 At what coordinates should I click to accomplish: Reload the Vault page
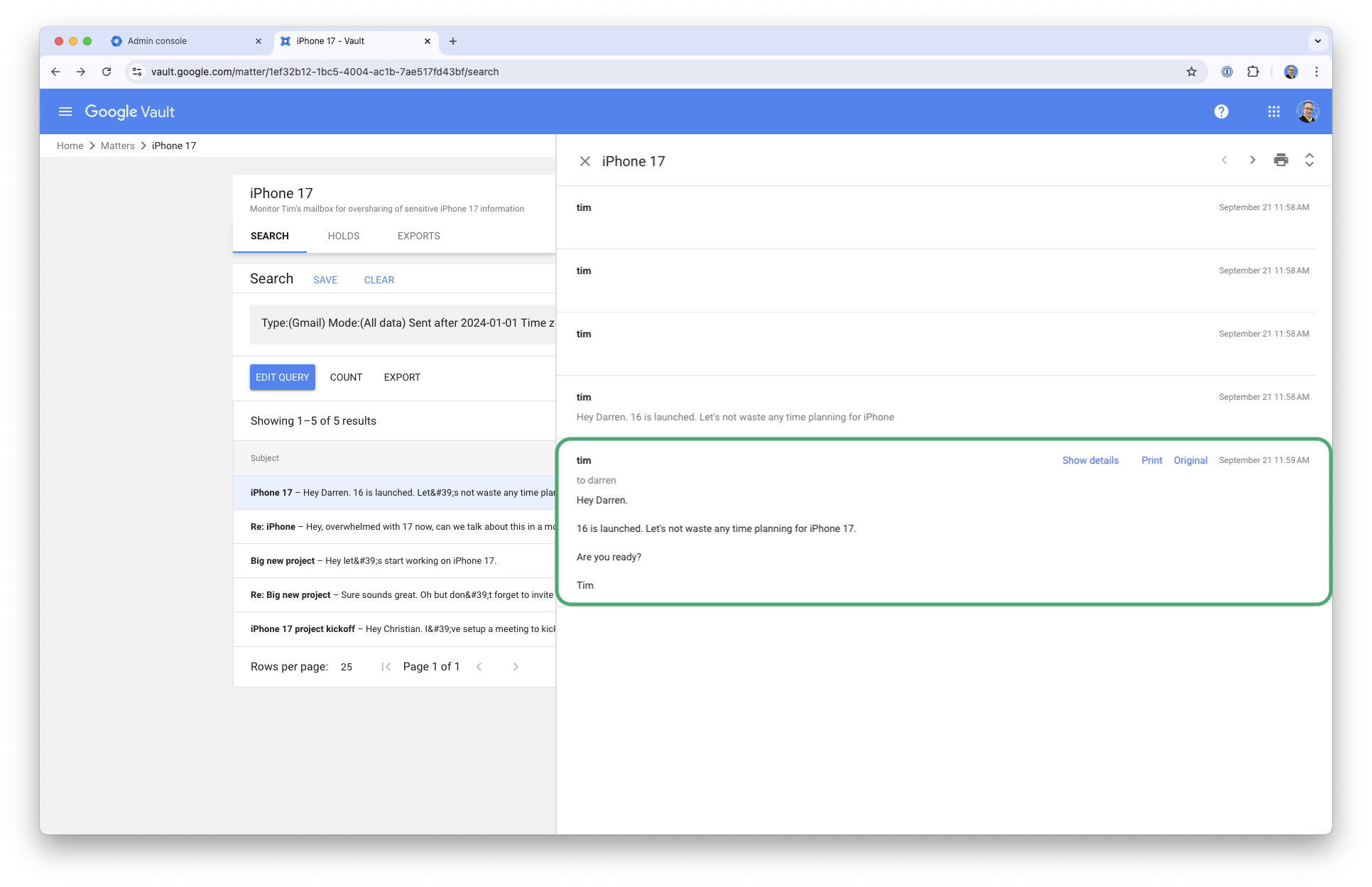tap(107, 72)
